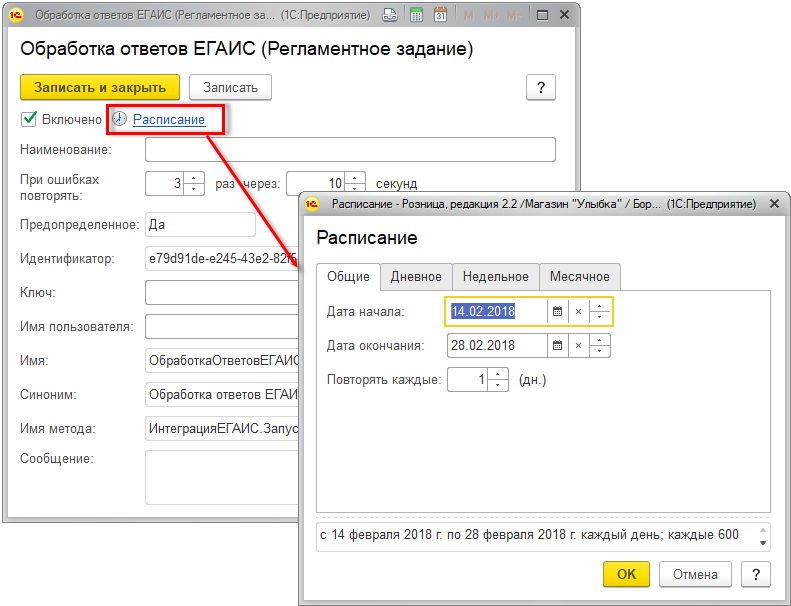Close the Расписание dialog window

click(x=774, y=204)
